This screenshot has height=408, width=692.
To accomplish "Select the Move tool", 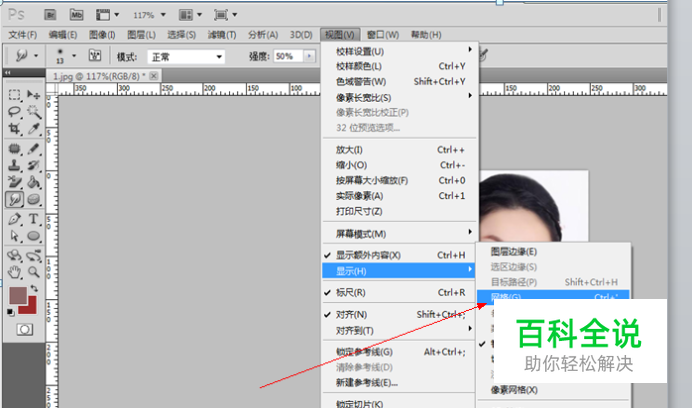I will coord(34,94).
